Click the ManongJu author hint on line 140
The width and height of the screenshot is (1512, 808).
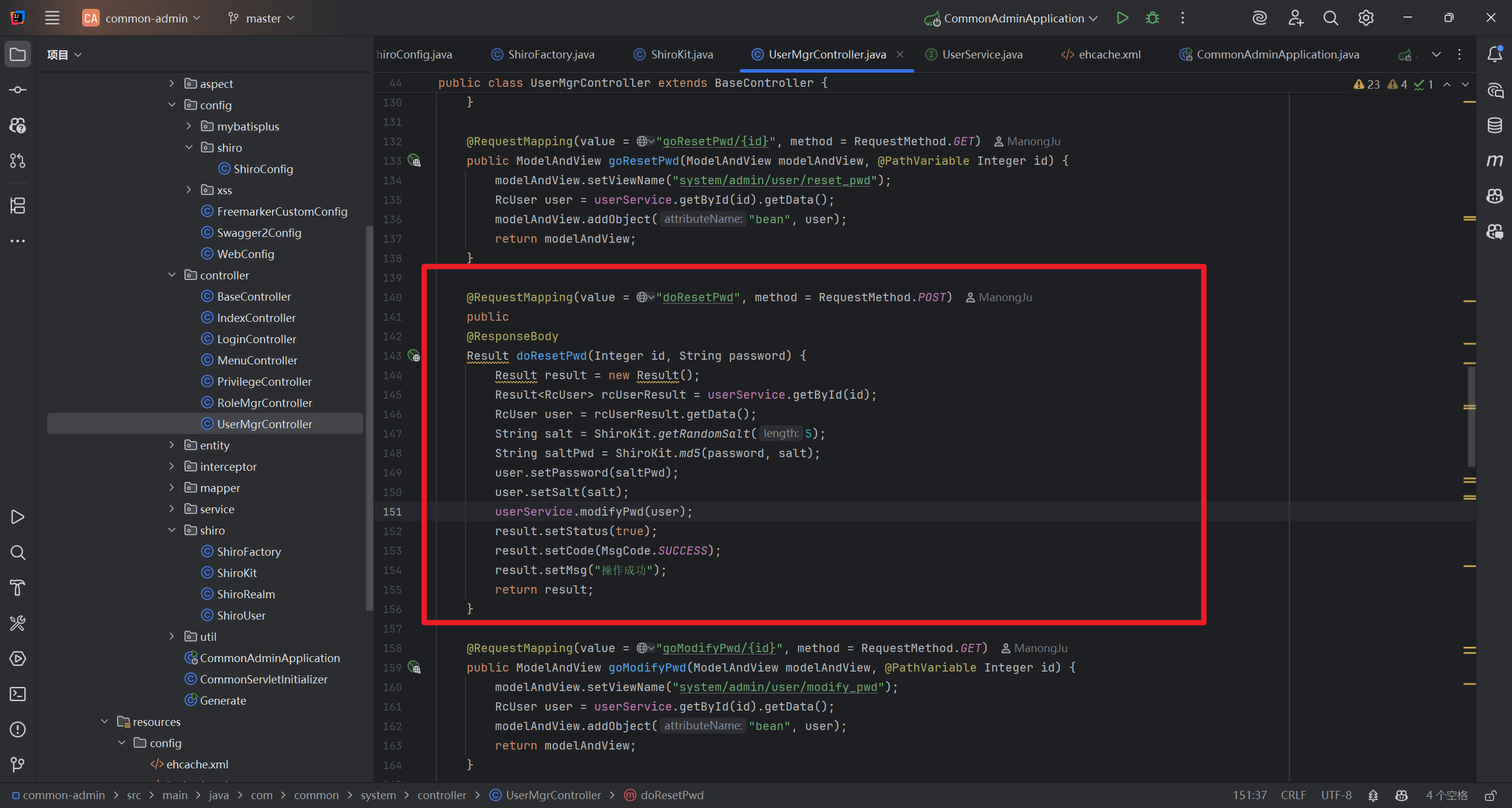pyautogui.click(x=999, y=298)
